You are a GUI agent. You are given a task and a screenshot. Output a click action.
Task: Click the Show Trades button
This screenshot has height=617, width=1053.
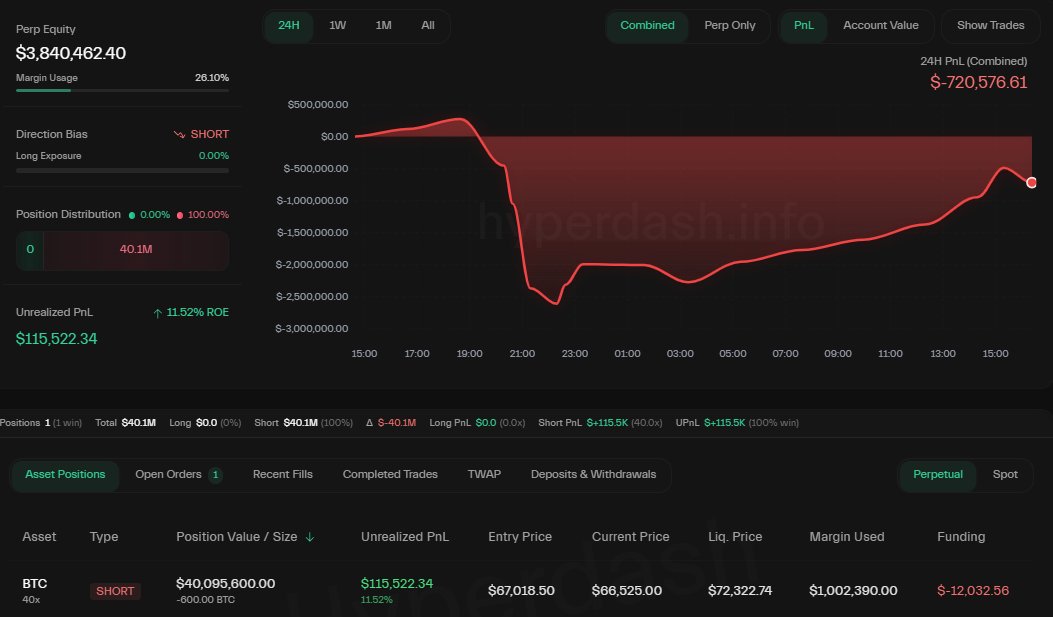point(989,26)
